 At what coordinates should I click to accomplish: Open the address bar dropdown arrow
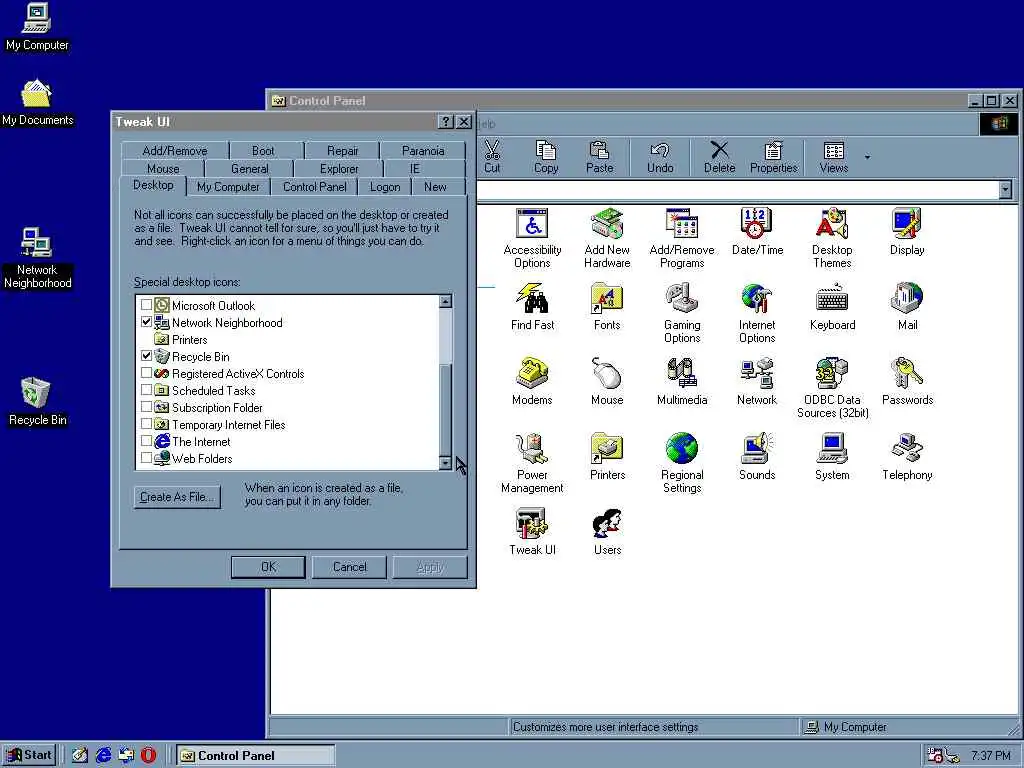tap(1005, 189)
